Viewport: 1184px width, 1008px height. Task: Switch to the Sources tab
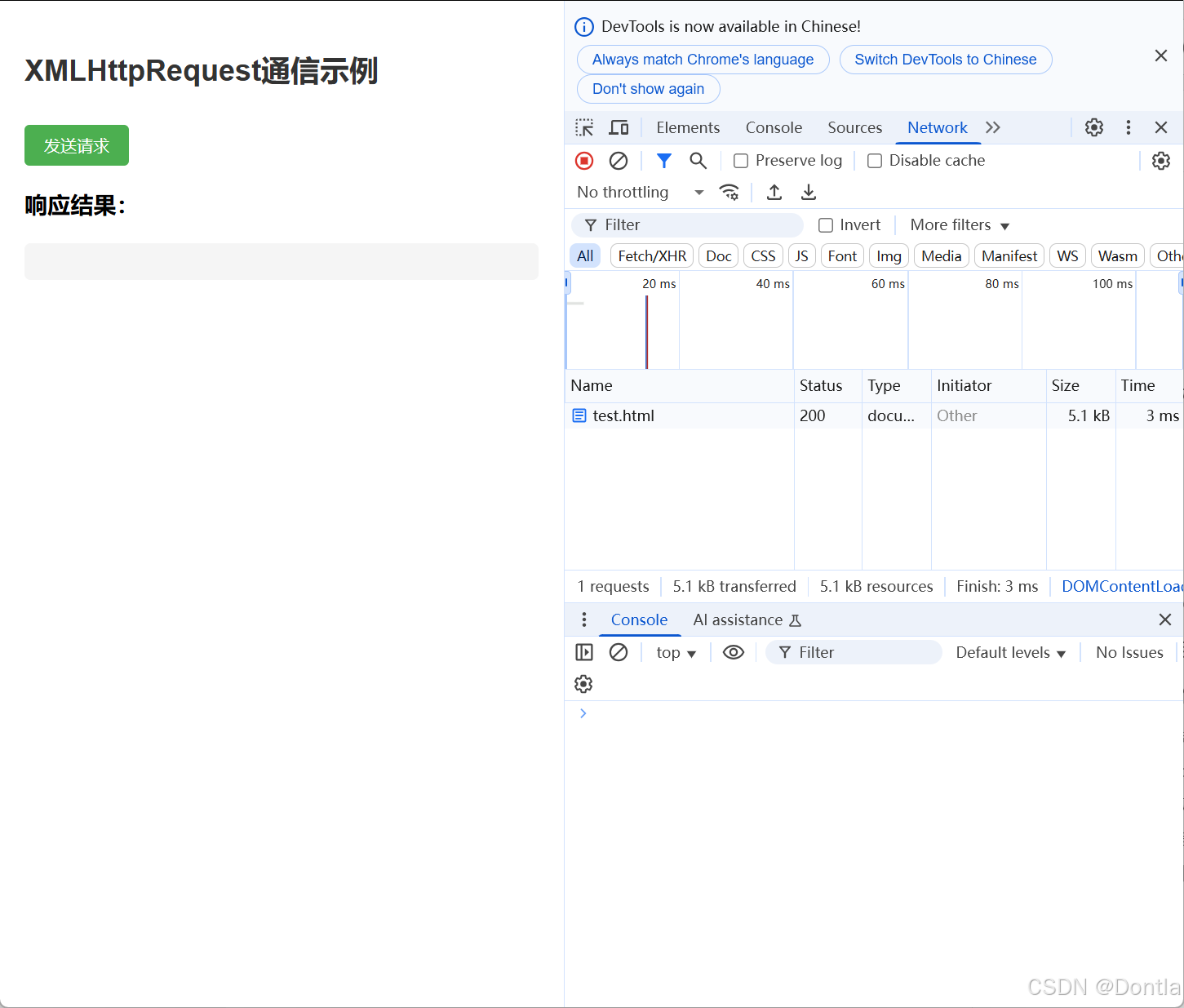pyautogui.click(x=854, y=127)
